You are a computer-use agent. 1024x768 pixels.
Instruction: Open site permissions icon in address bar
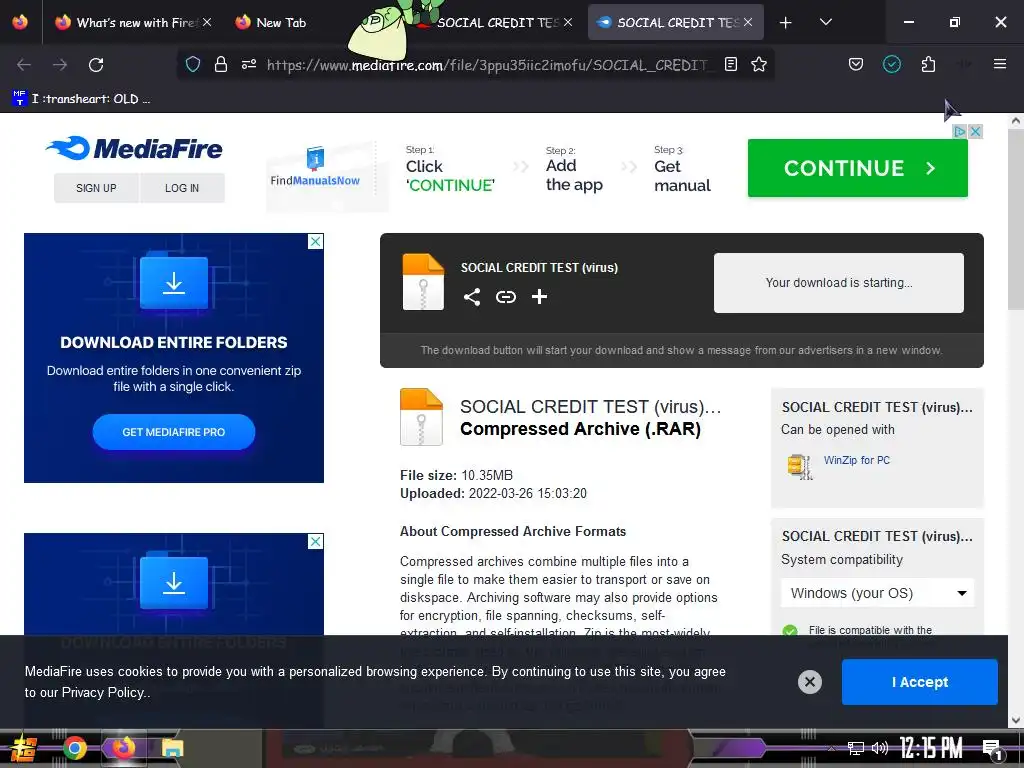(x=249, y=64)
